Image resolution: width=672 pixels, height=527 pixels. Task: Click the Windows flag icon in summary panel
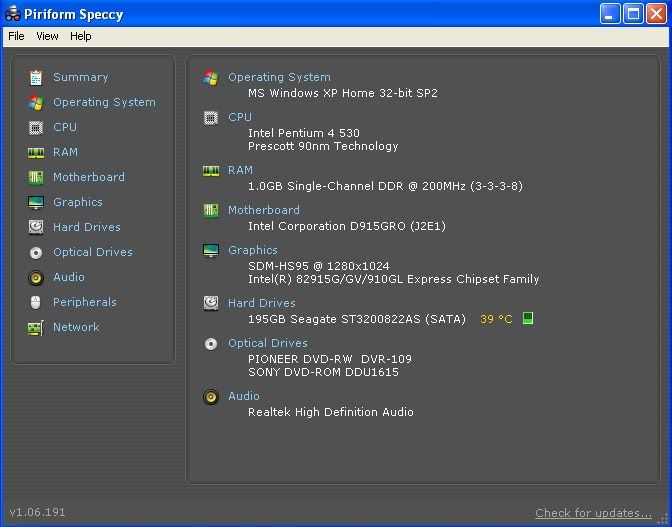click(x=211, y=78)
